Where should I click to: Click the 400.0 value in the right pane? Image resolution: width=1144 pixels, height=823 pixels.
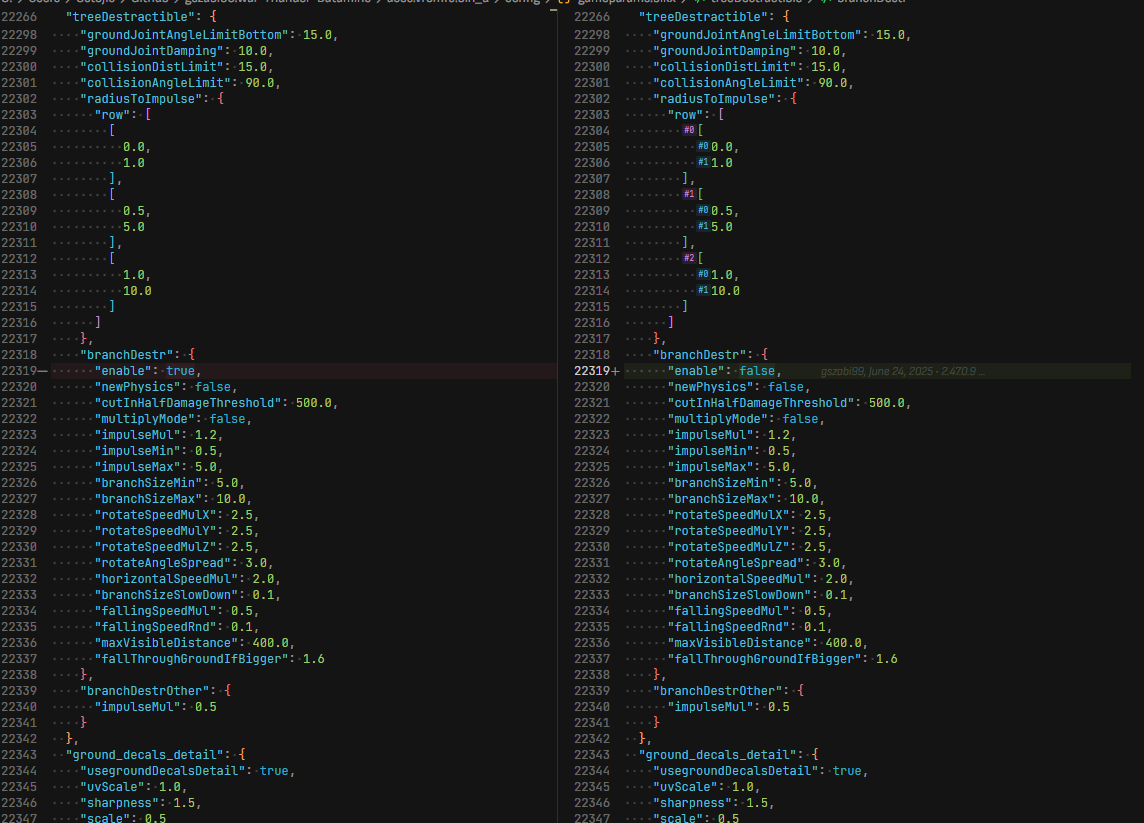[843, 644]
